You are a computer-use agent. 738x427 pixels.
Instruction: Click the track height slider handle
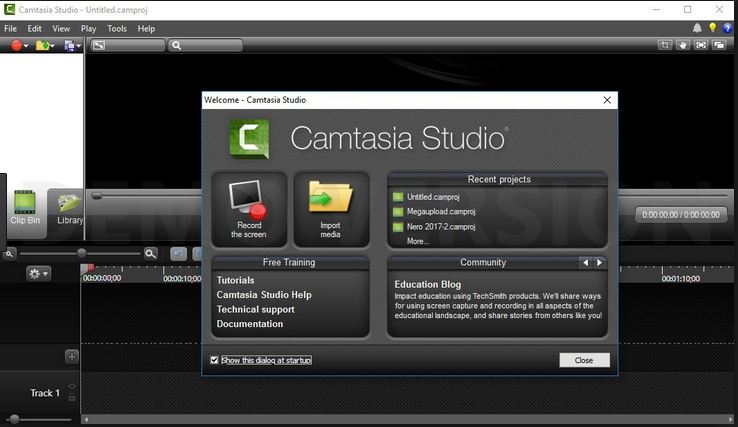tap(15, 419)
